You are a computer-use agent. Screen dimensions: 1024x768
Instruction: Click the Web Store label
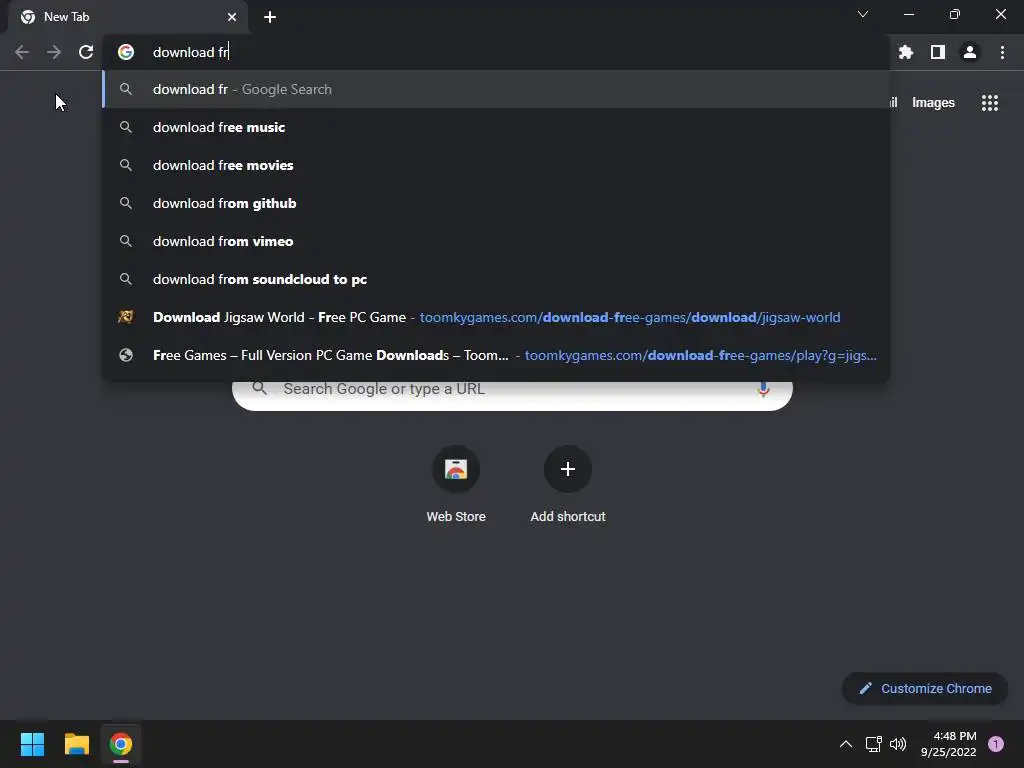456,517
